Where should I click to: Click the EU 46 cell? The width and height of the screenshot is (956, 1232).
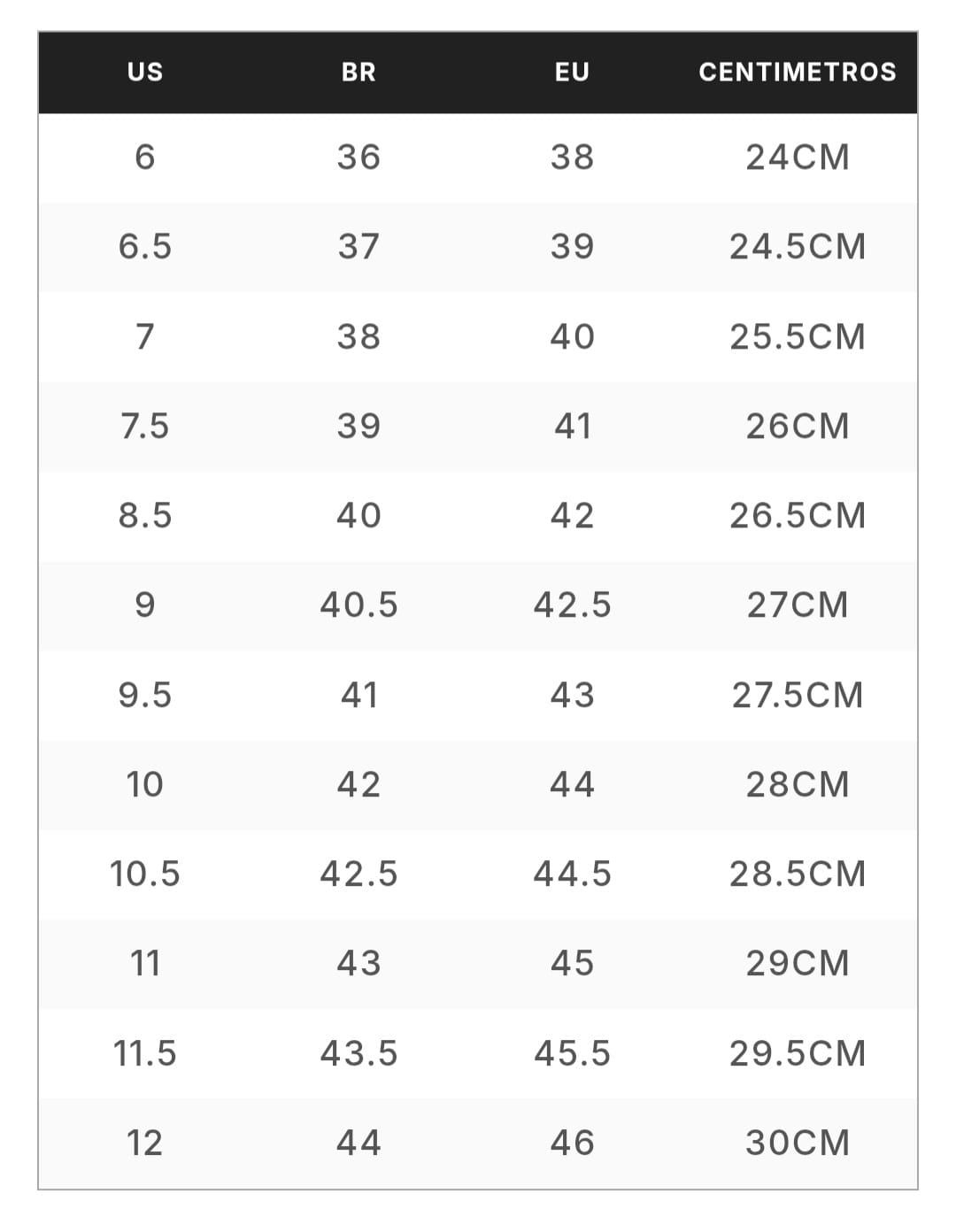tap(572, 1143)
